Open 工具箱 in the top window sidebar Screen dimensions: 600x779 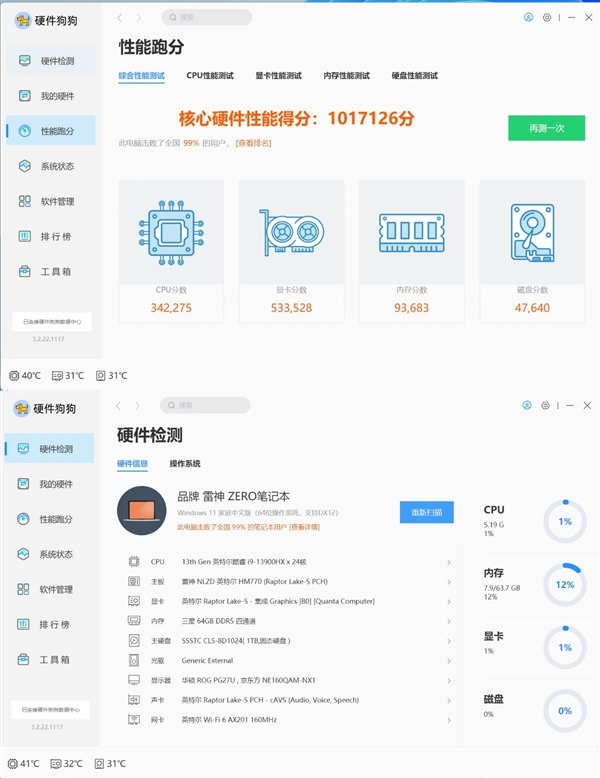(x=51, y=272)
